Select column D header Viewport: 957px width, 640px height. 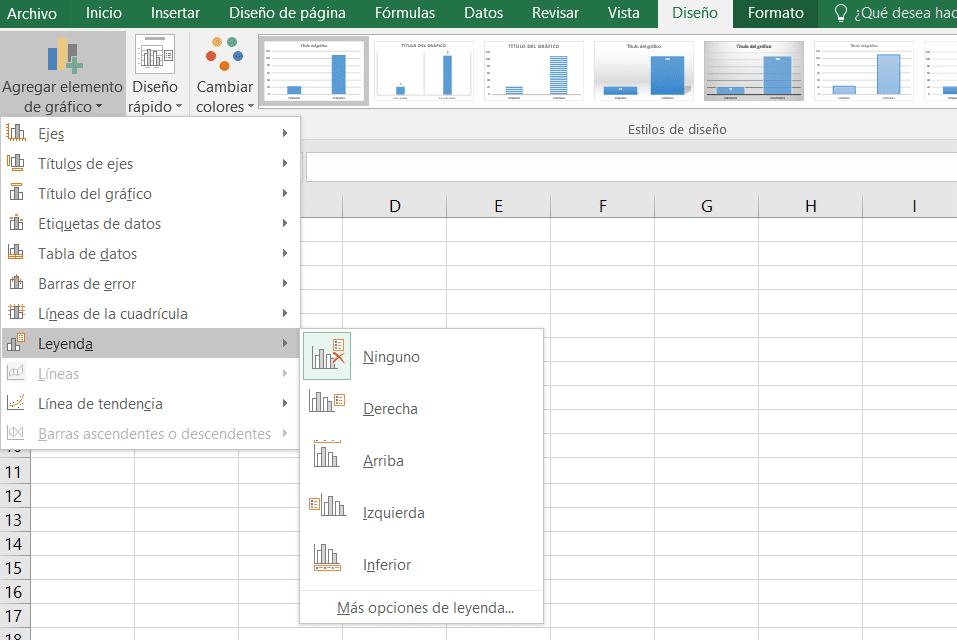tap(394, 206)
